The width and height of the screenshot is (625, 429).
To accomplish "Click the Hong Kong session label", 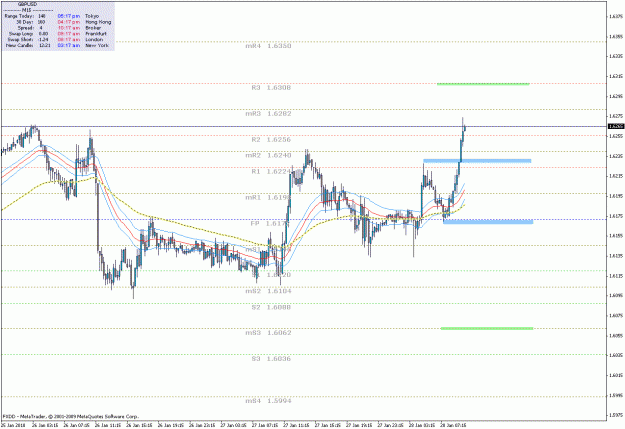I will click(98, 22).
